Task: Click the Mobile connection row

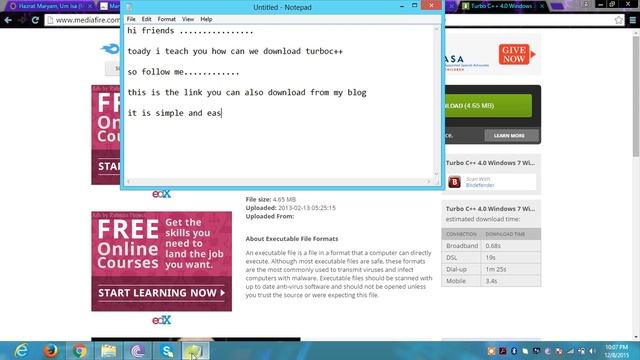Action: coord(491,281)
